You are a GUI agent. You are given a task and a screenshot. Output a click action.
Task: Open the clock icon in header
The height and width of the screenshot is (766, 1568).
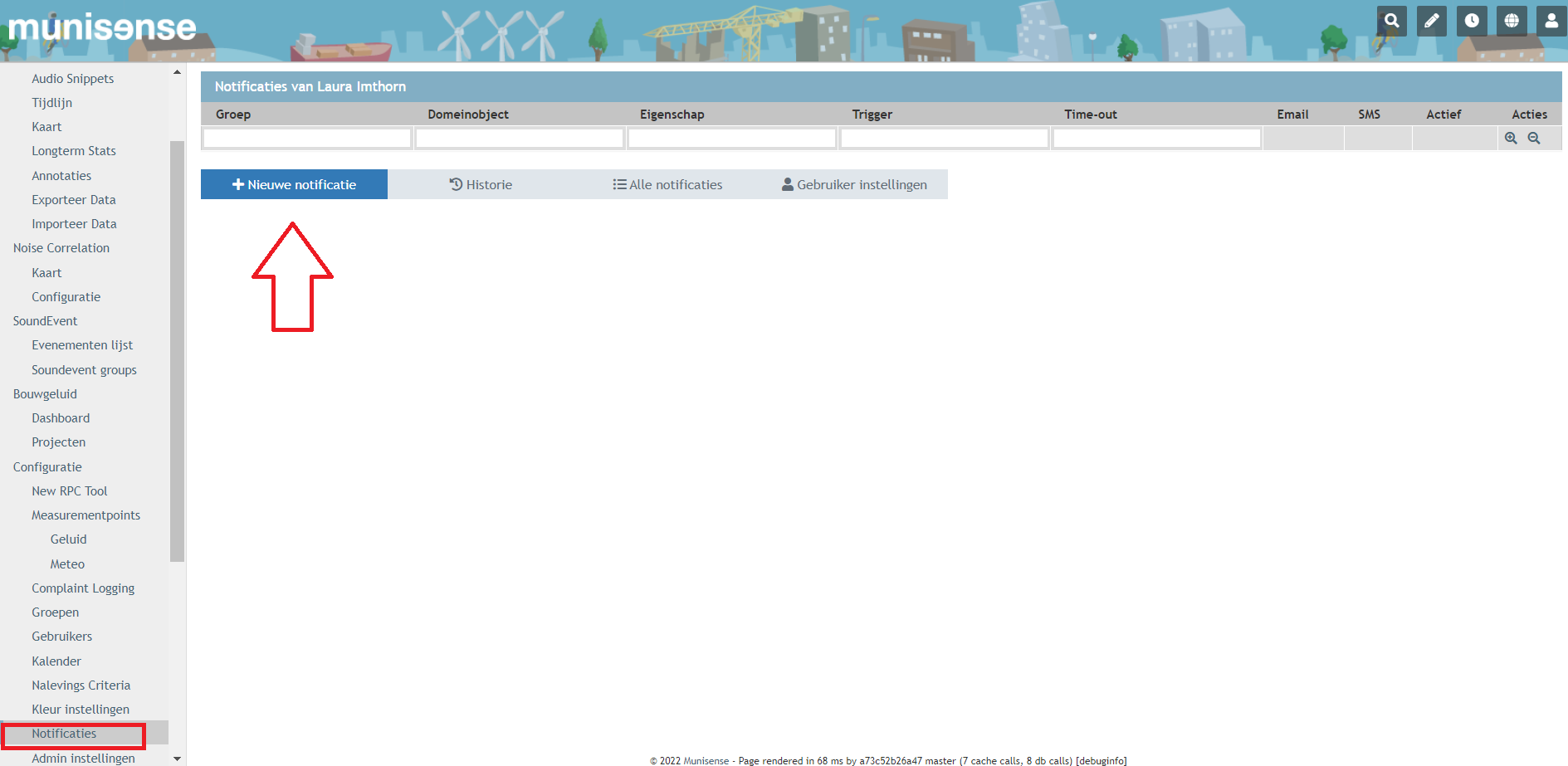click(1471, 21)
